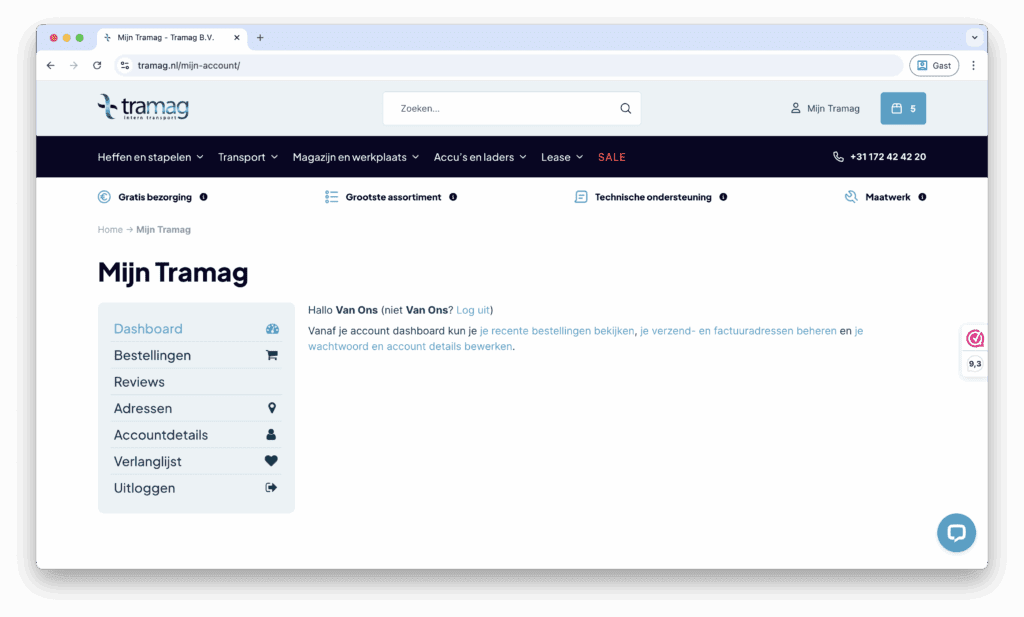Click the Log uit link
1024x617 pixels.
coord(472,310)
